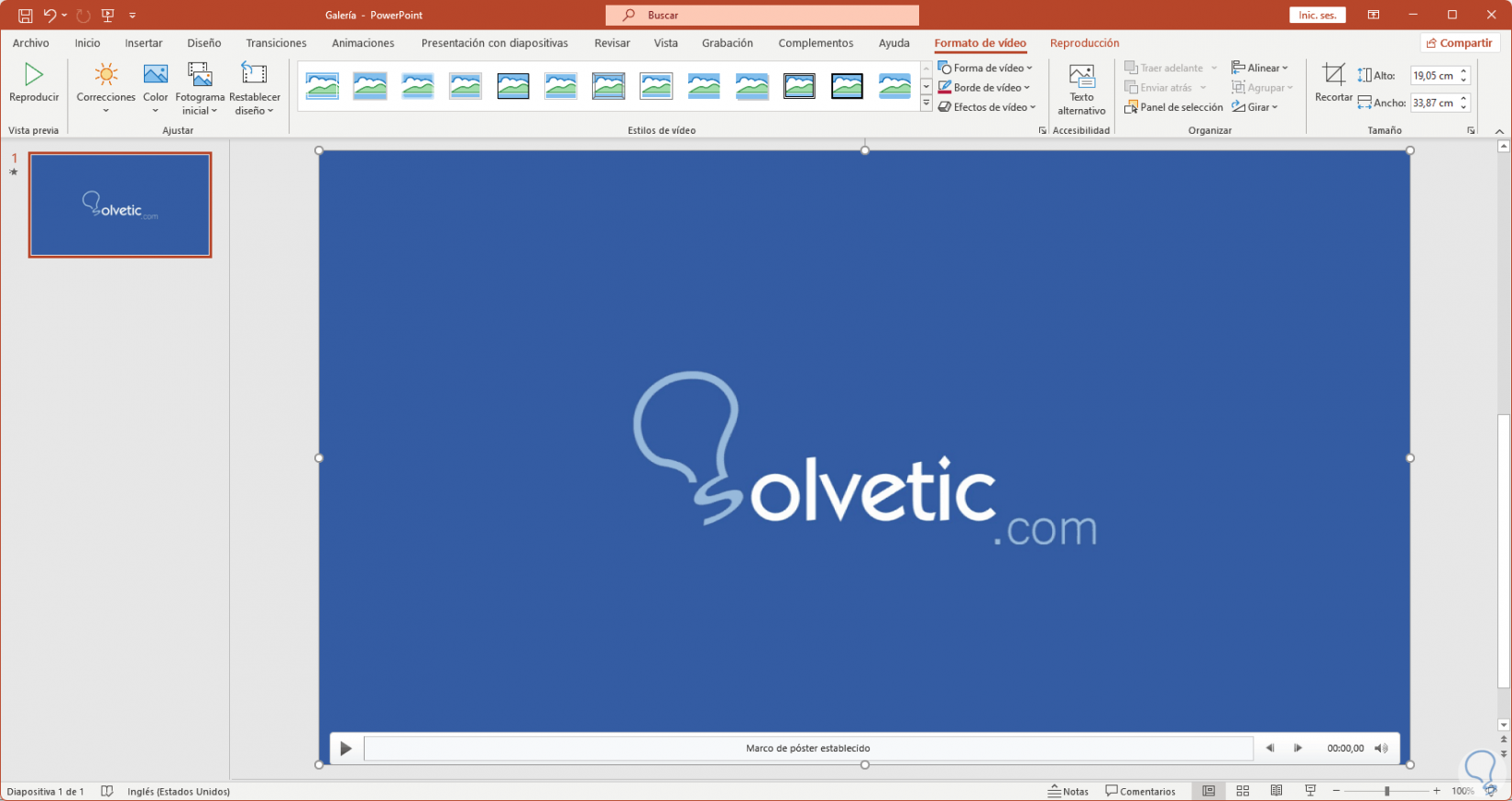
Task: Open the Tamaño dialog launcher
Action: (1471, 131)
